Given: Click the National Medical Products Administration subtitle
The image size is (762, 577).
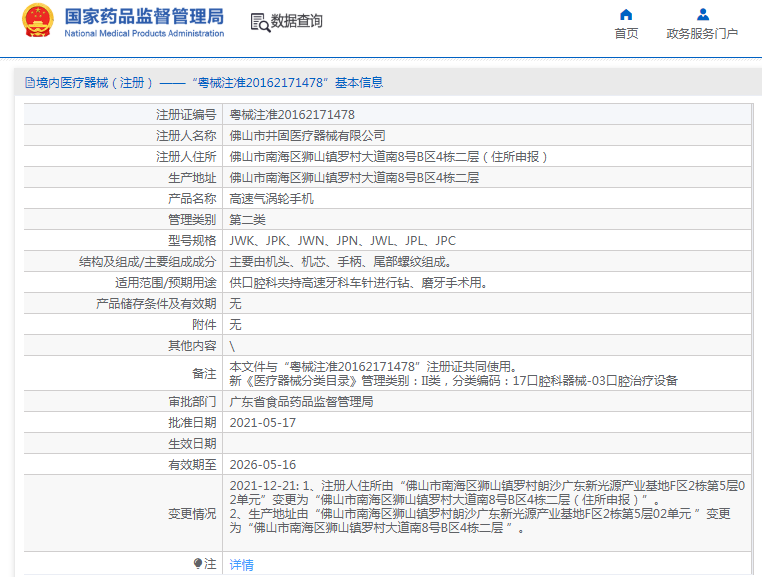Looking at the screenshot, I should tap(144, 34).
